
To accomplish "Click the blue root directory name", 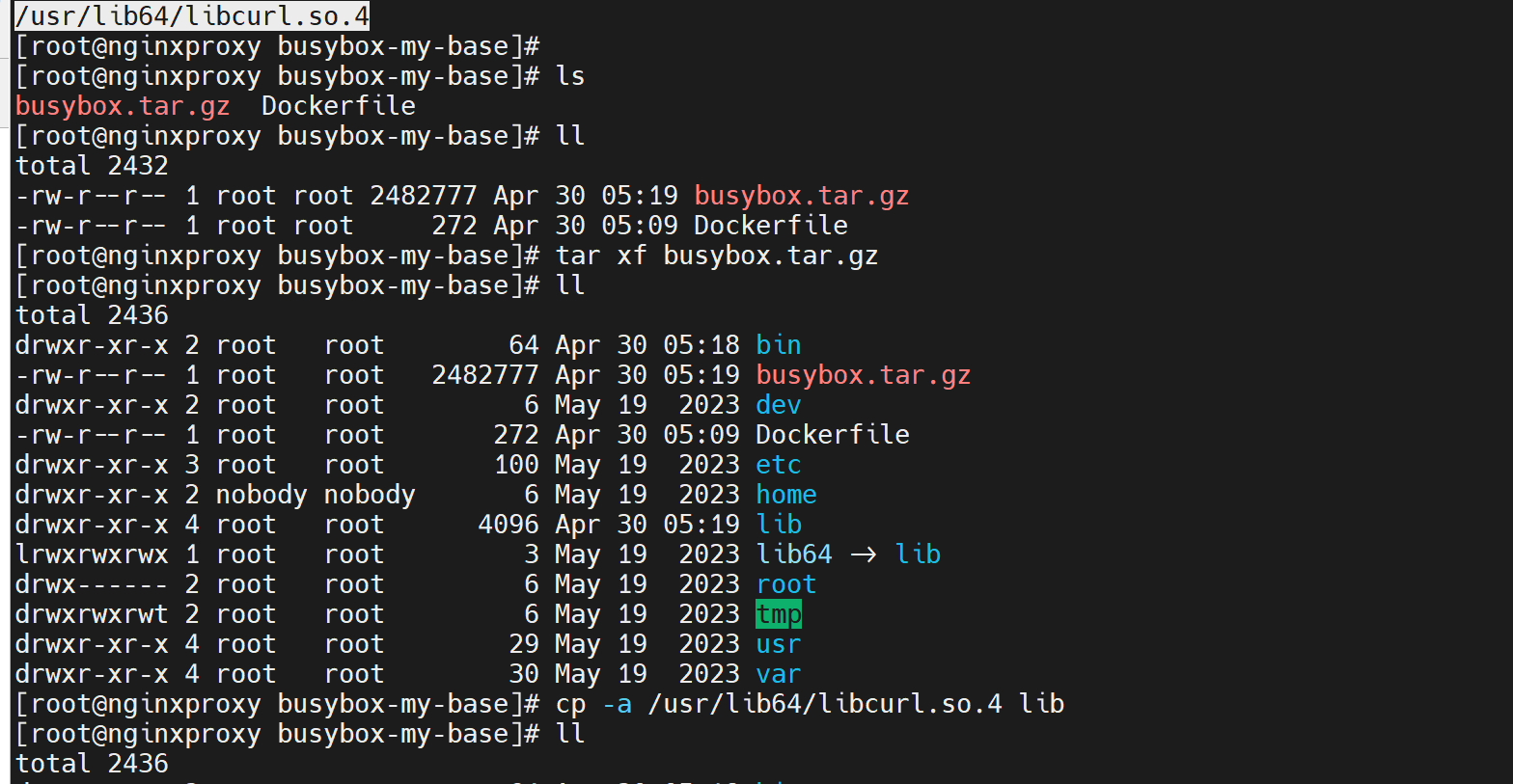I will (785, 584).
